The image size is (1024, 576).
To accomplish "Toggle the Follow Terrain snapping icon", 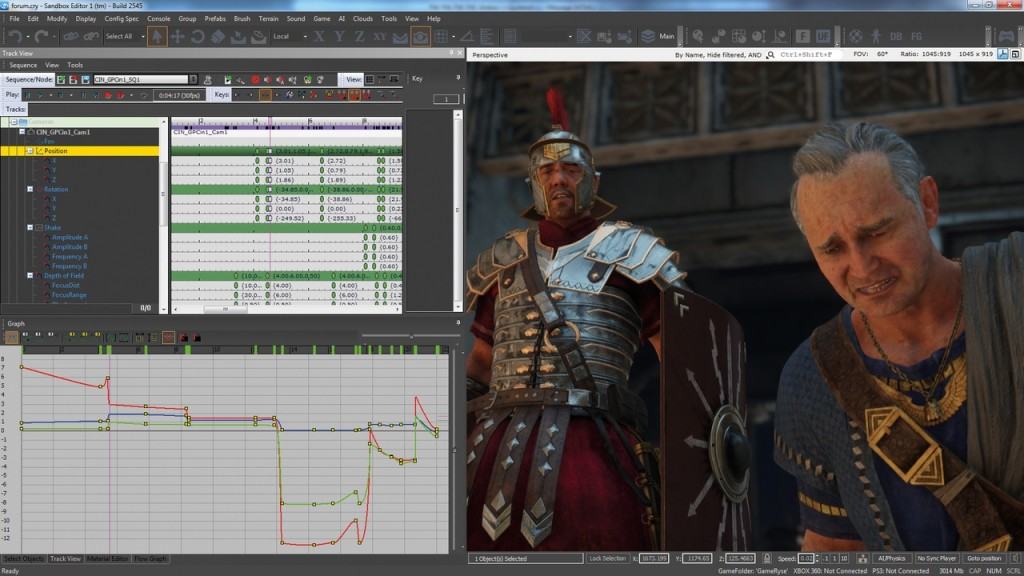I will click(x=400, y=37).
